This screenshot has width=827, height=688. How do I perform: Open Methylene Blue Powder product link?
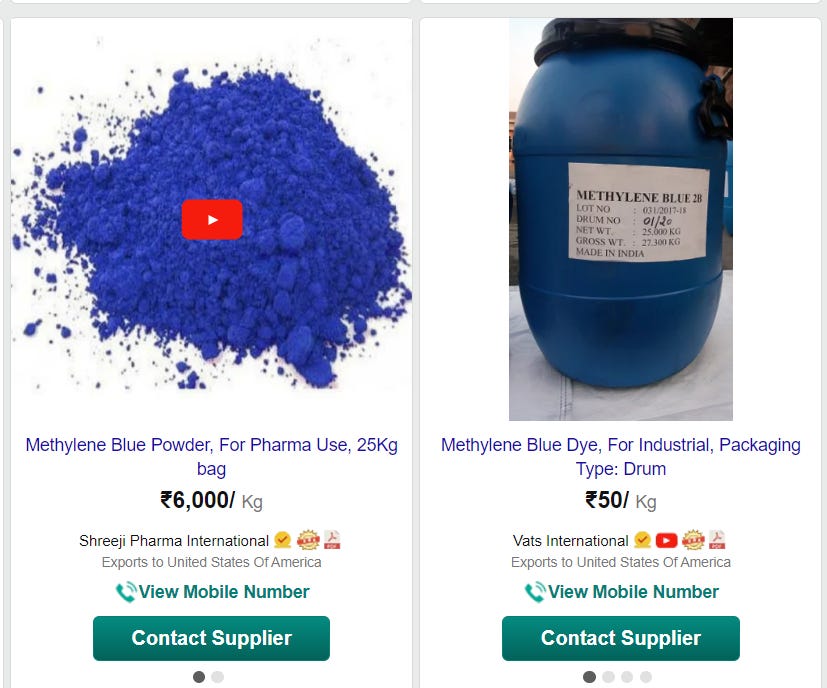[211, 456]
